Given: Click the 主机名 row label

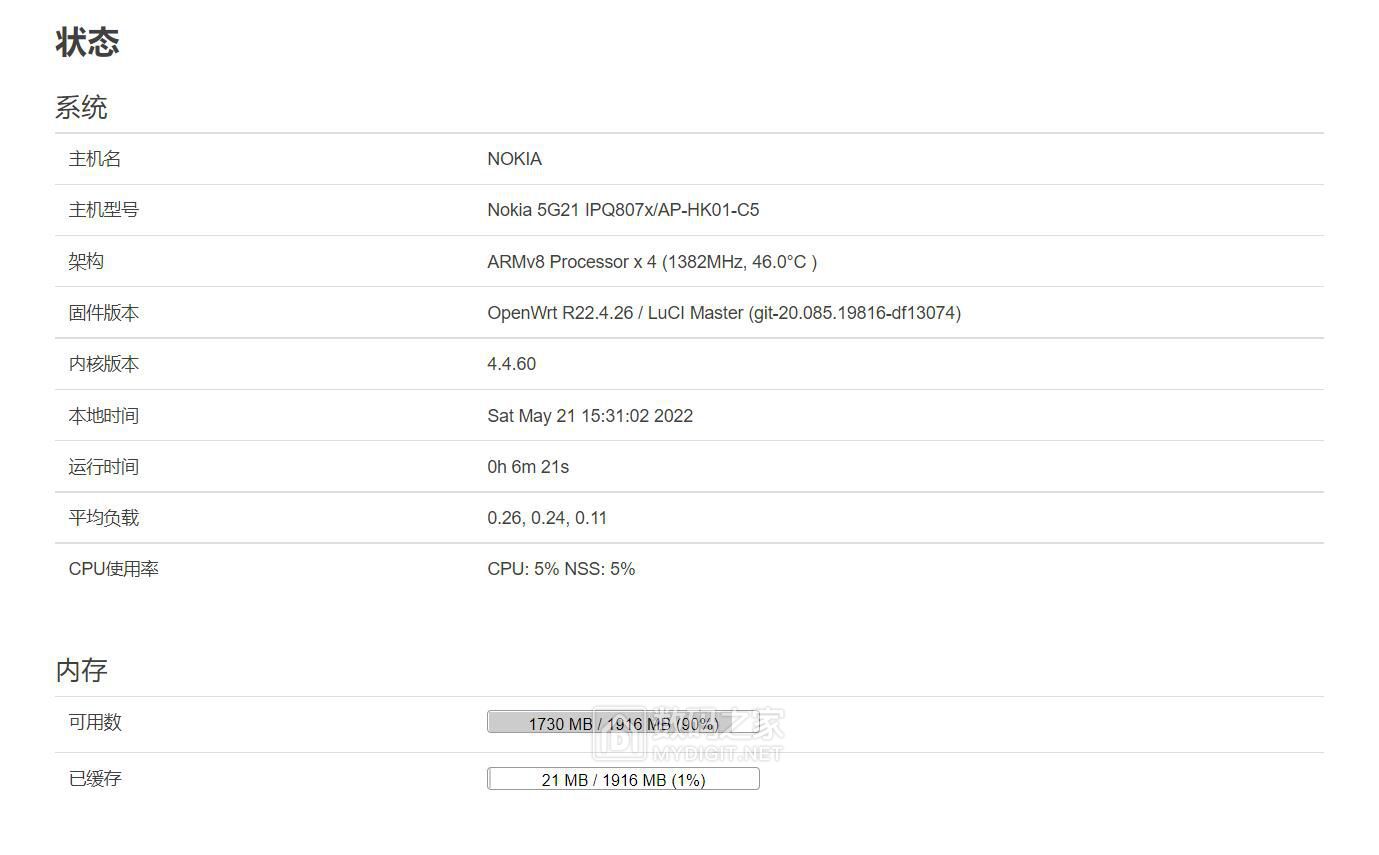Looking at the screenshot, I should coord(94,159).
